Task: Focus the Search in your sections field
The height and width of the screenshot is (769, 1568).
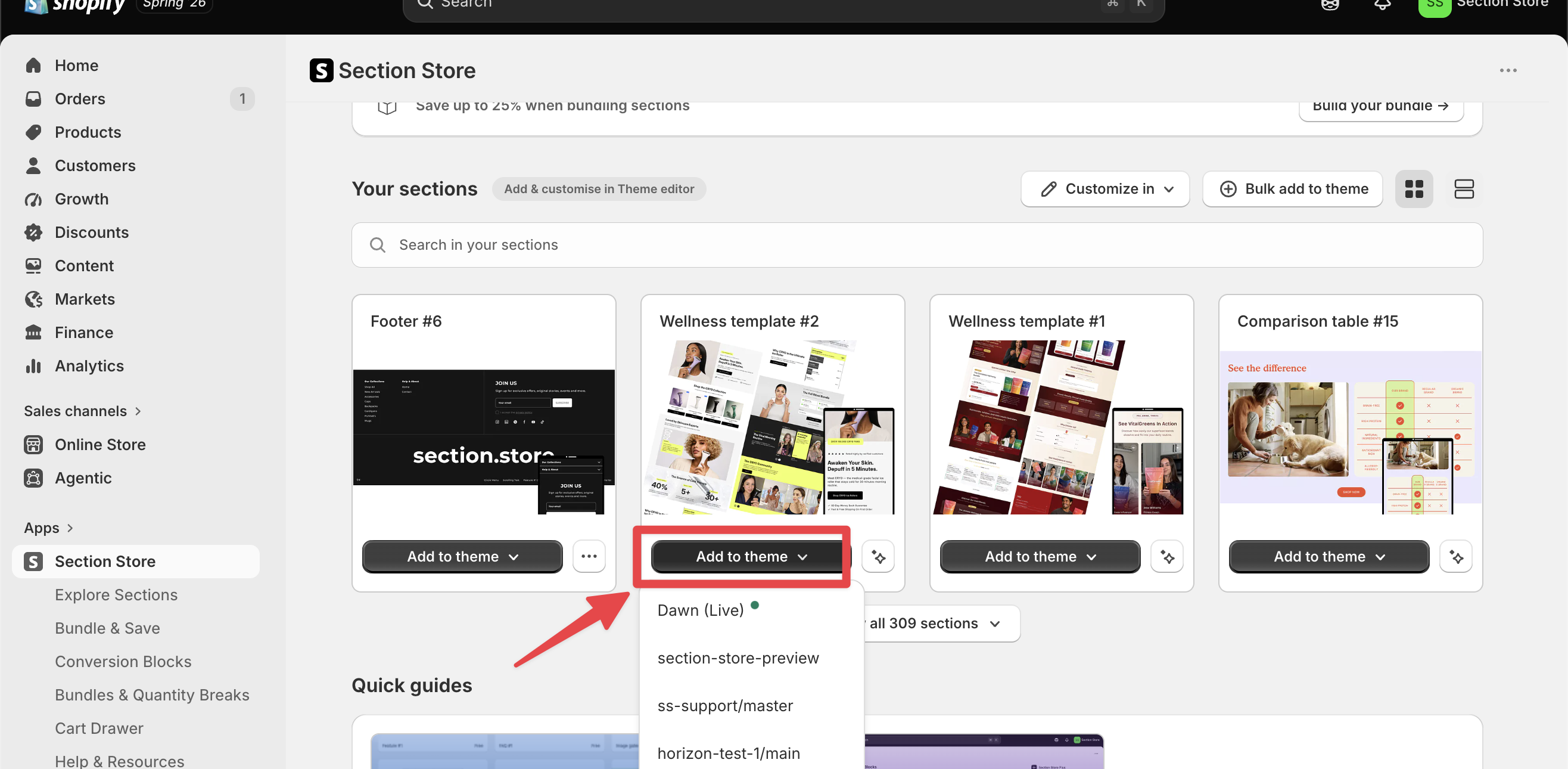Action: (917, 246)
